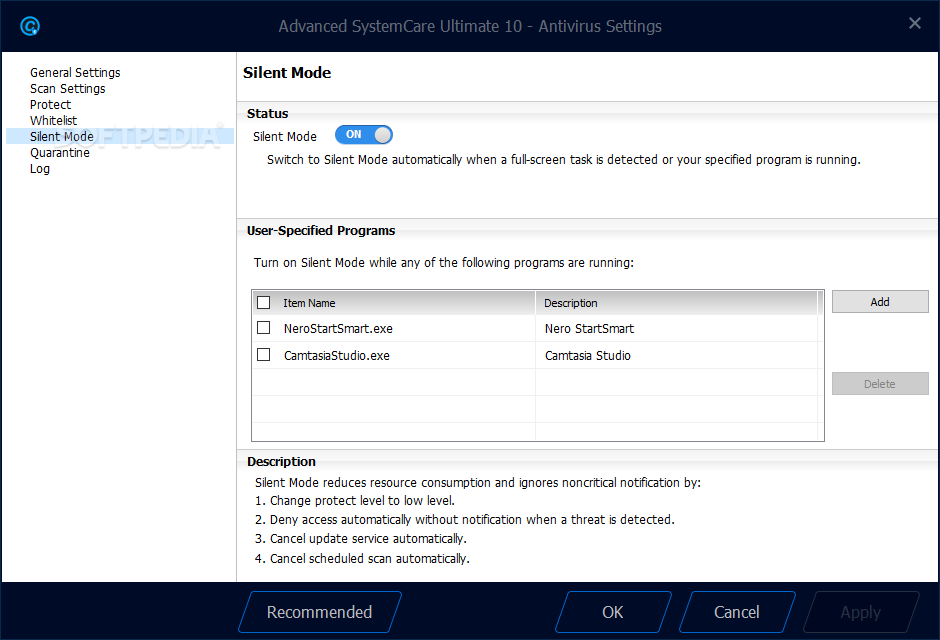The height and width of the screenshot is (640, 940).
Task: Check the select-all checkbox in table header
Action: [x=264, y=302]
